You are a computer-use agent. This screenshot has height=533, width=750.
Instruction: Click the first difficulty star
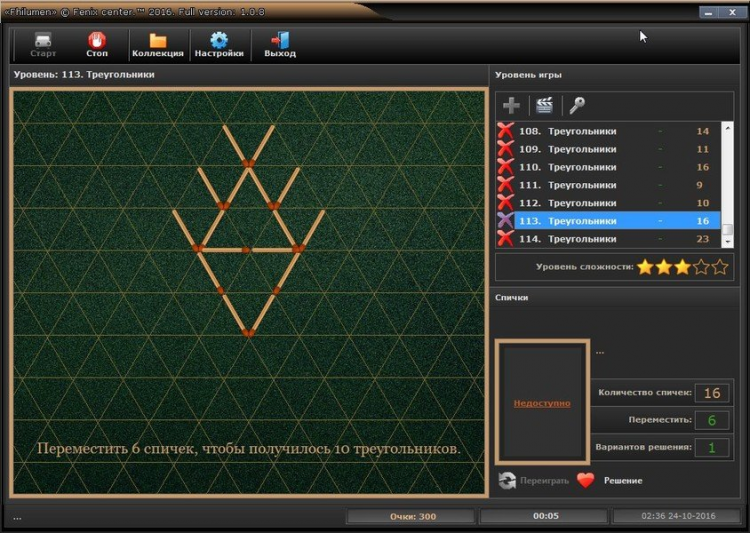click(645, 267)
